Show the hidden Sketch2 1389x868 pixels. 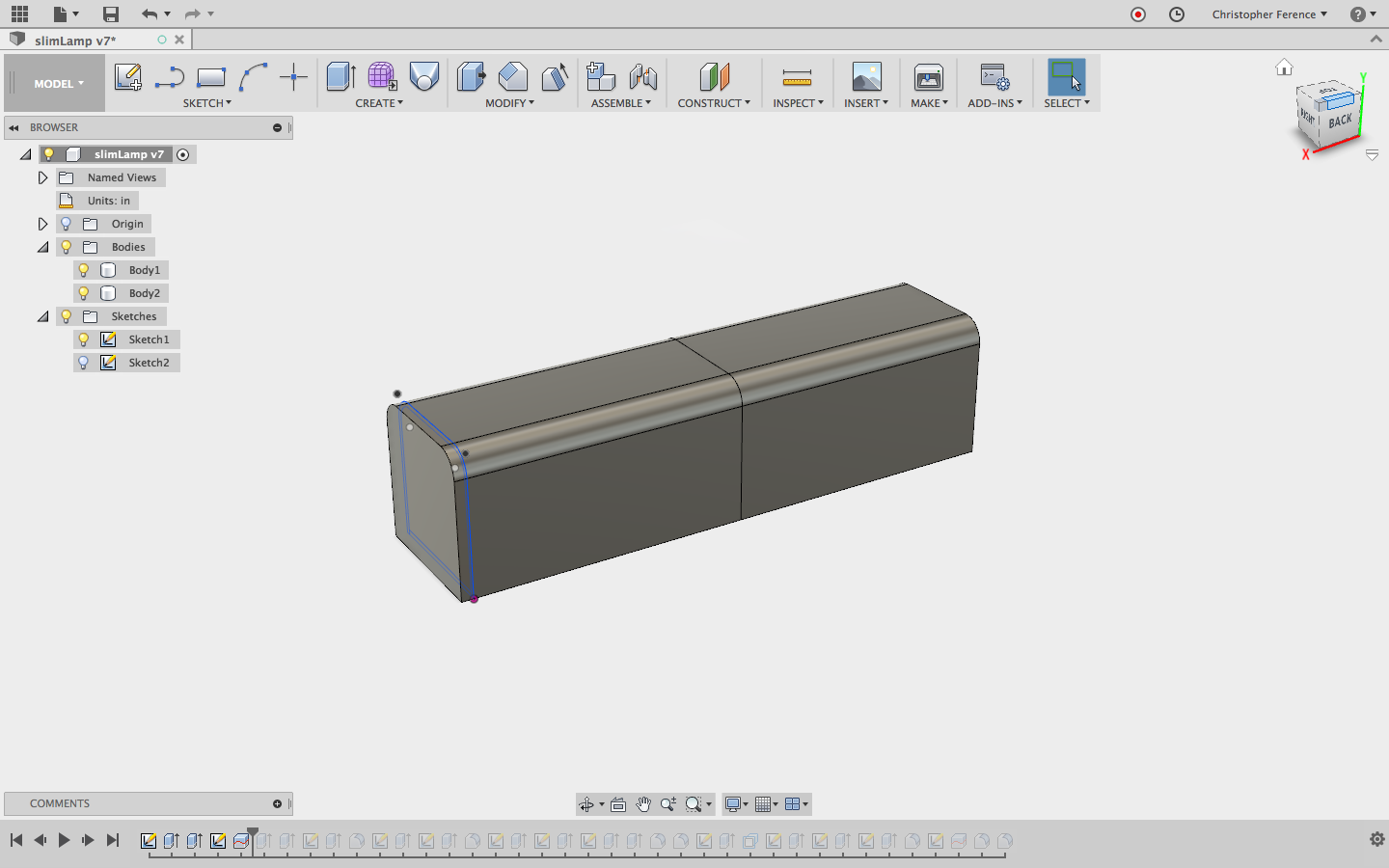(84, 363)
